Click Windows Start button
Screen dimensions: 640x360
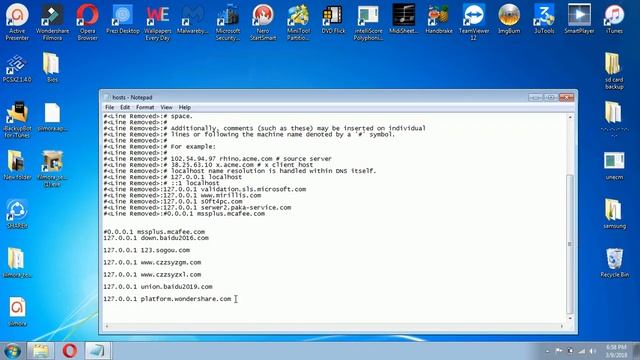click(12, 351)
